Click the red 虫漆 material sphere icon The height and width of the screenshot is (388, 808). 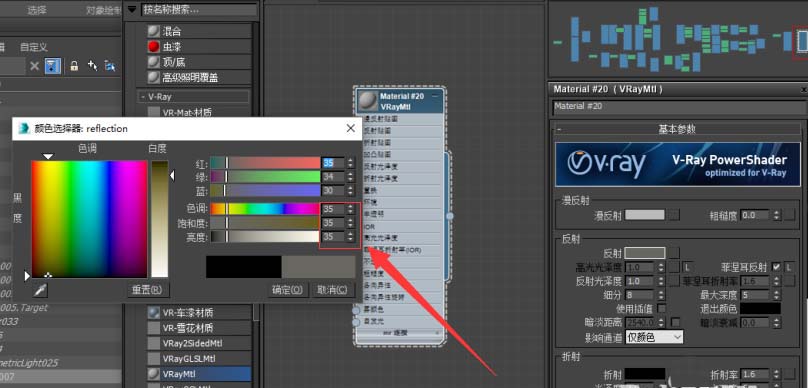(x=154, y=47)
